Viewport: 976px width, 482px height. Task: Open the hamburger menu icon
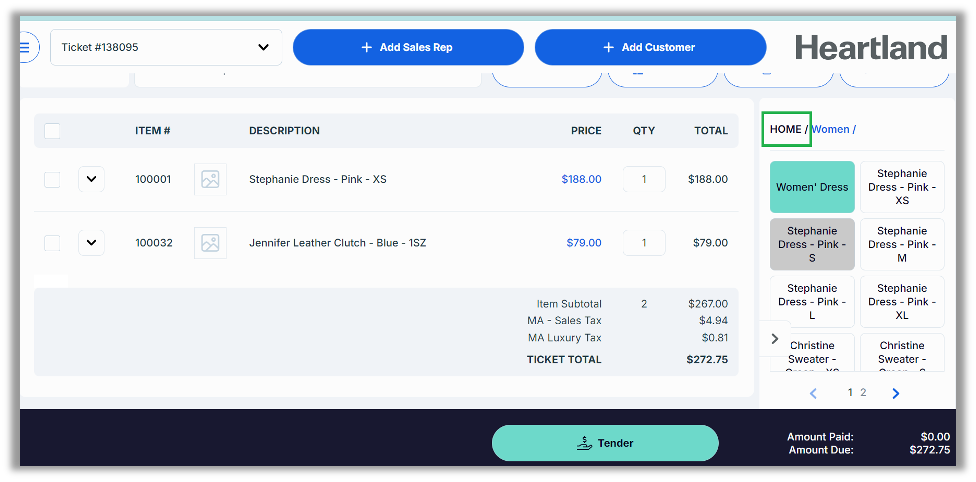click(x=27, y=47)
